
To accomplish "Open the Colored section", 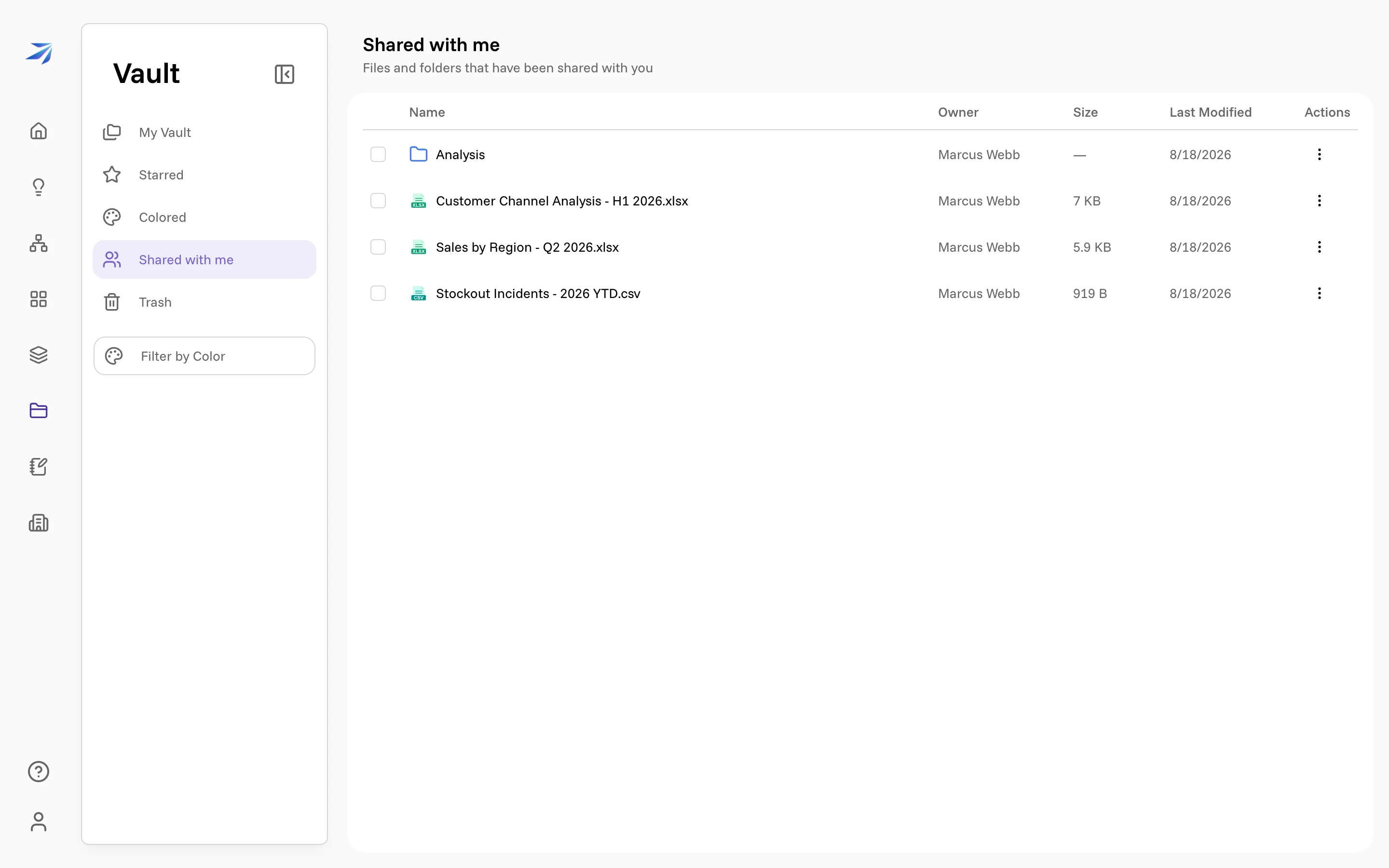I will point(204,217).
